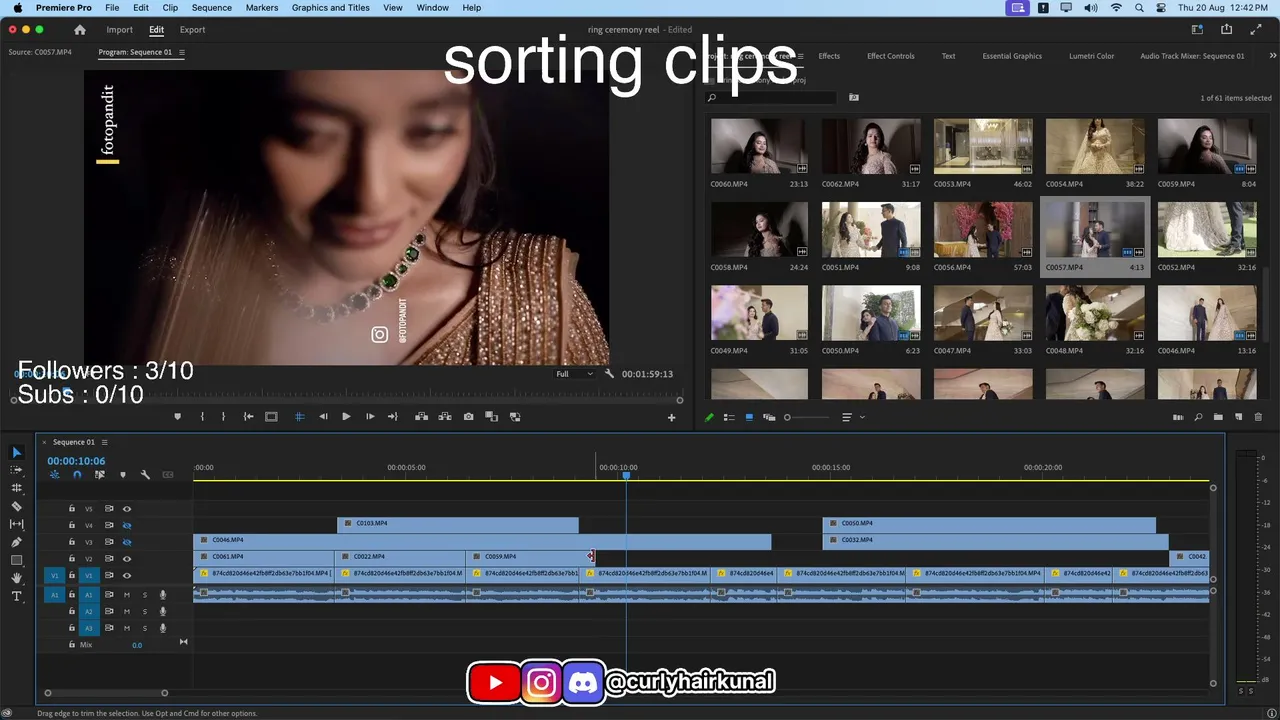Create a new bin in Project panel
The height and width of the screenshot is (720, 1280).
pos(1218,417)
